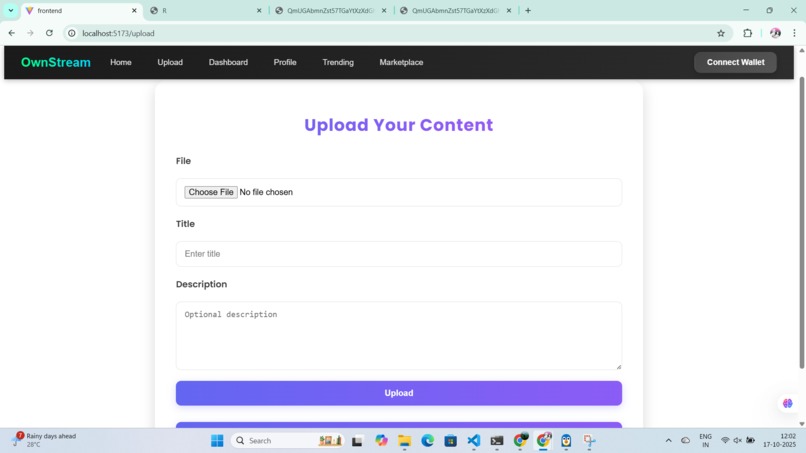Click the floating brain extension icon
The image size is (806, 453).
tap(787, 404)
